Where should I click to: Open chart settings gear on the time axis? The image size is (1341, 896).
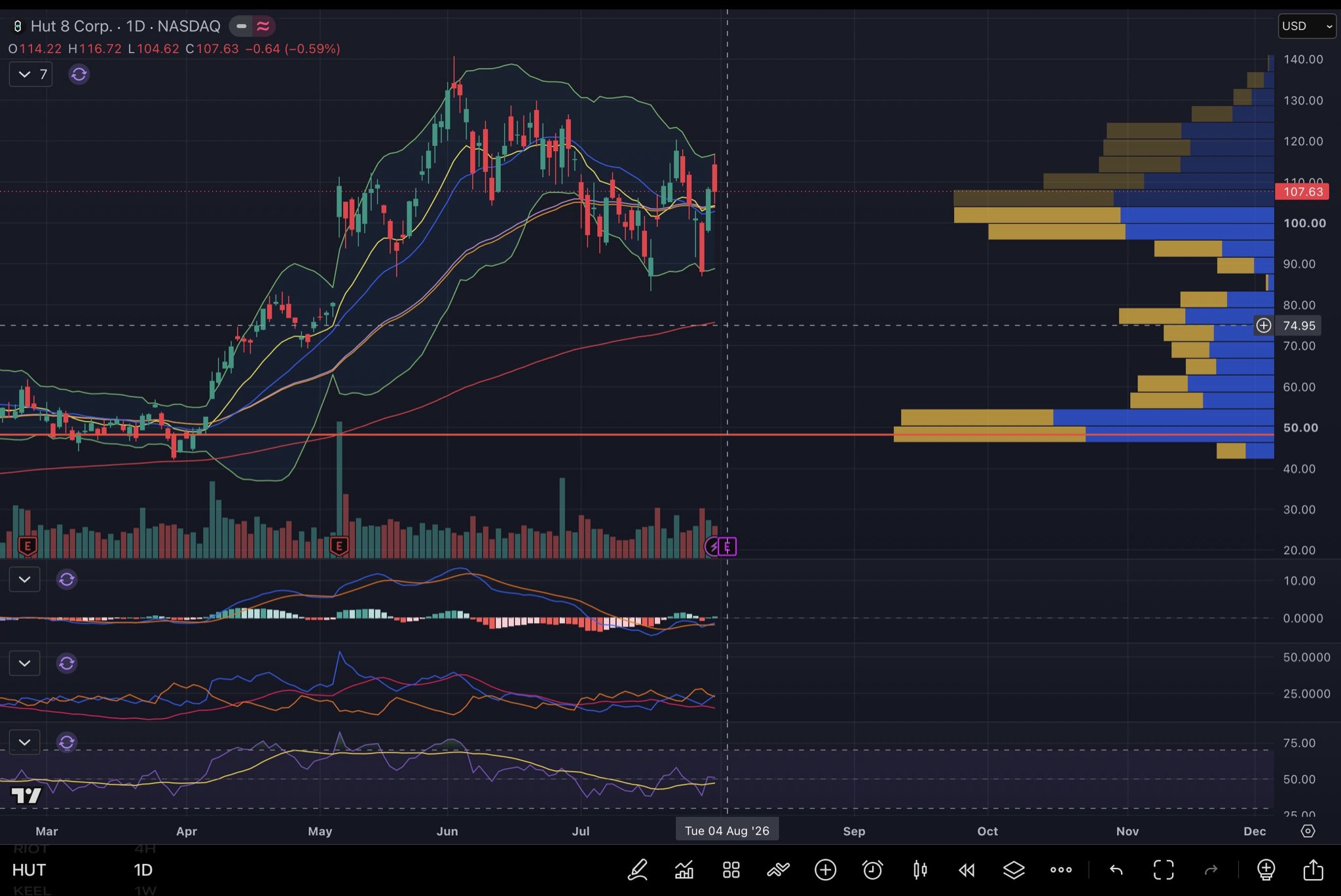pos(1308,831)
